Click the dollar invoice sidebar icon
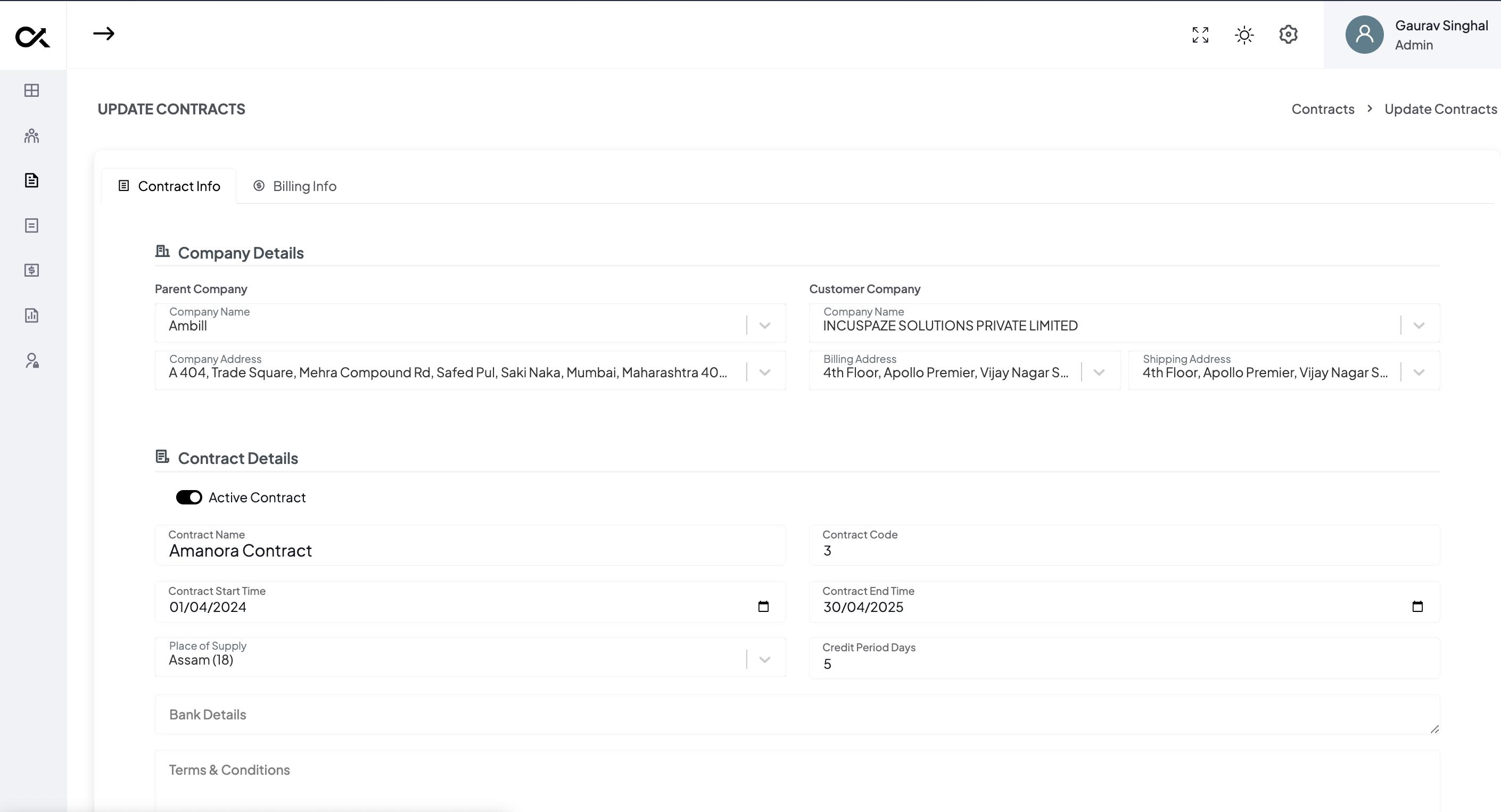 pyautogui.click(x=31, y=270)
